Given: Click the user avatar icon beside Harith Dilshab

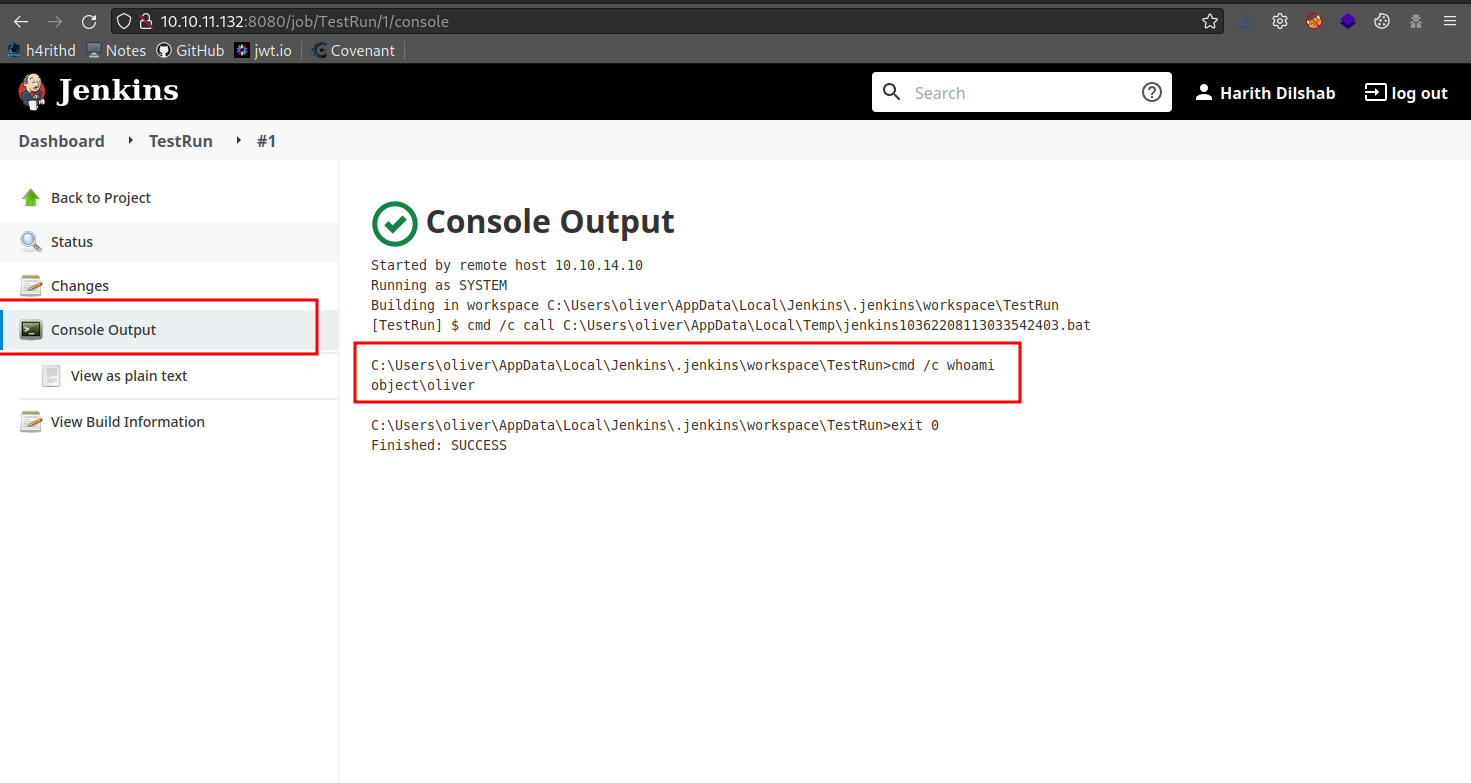Looking at the screenshot, I should (1204, 93).
